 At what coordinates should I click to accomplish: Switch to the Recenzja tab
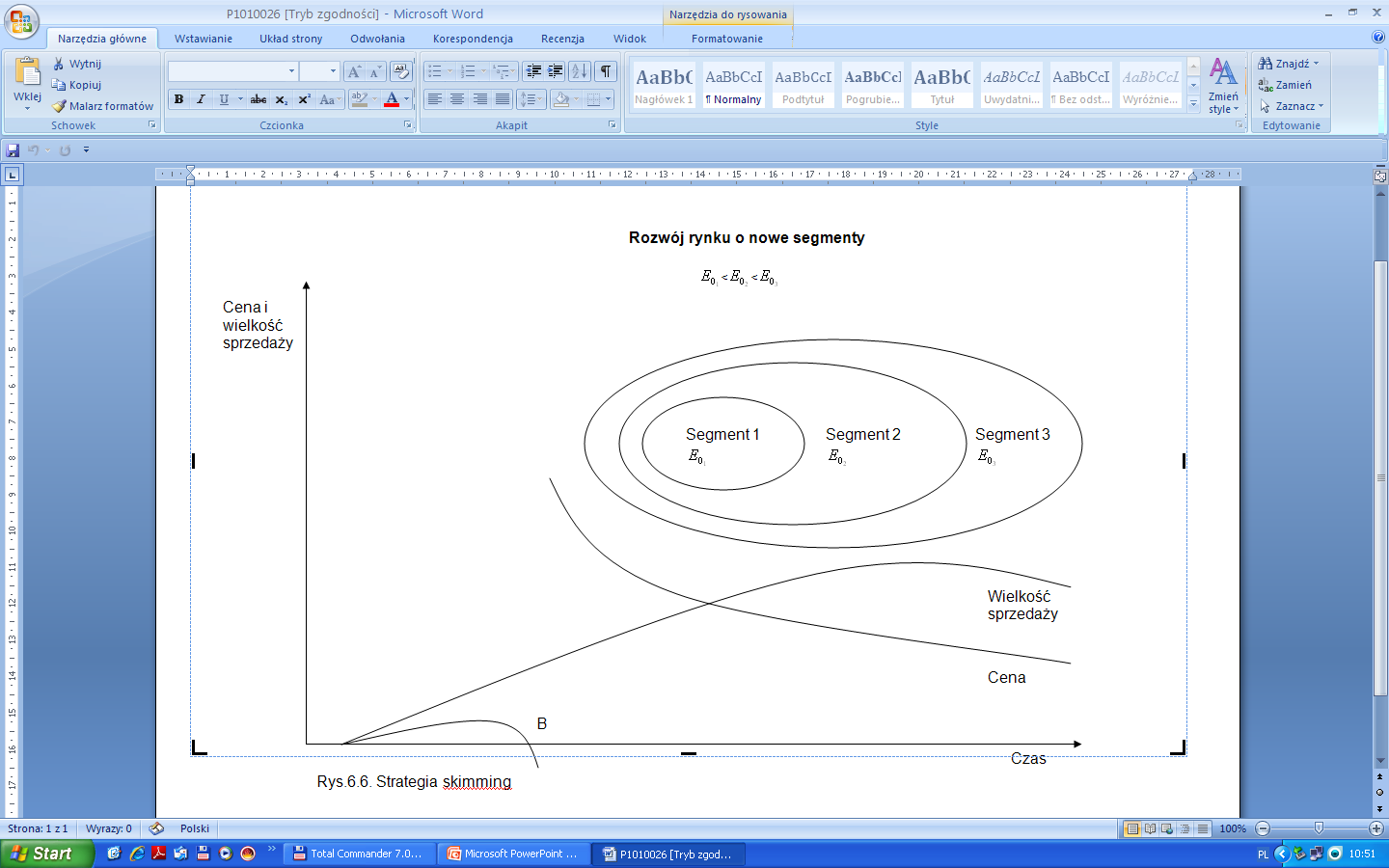562,39
